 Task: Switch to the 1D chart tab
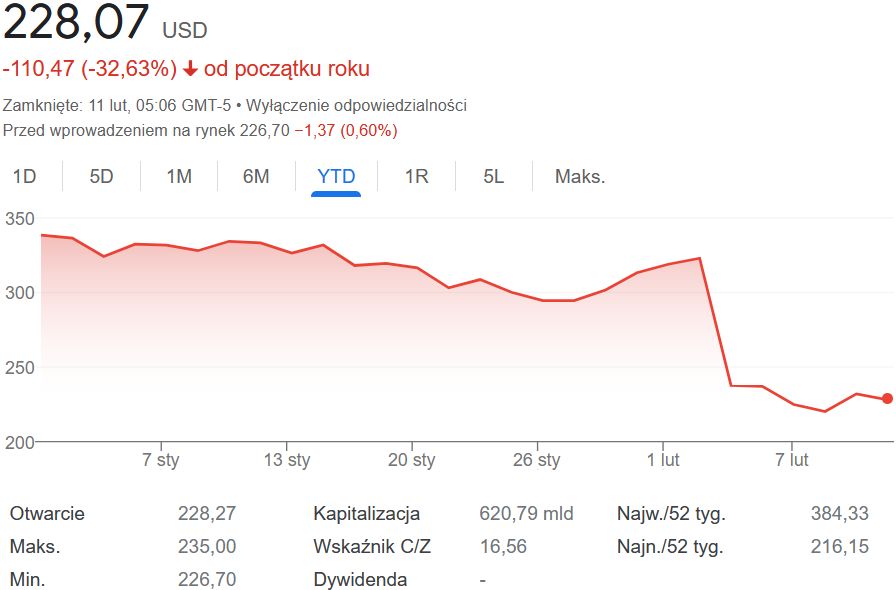(24, 176)
